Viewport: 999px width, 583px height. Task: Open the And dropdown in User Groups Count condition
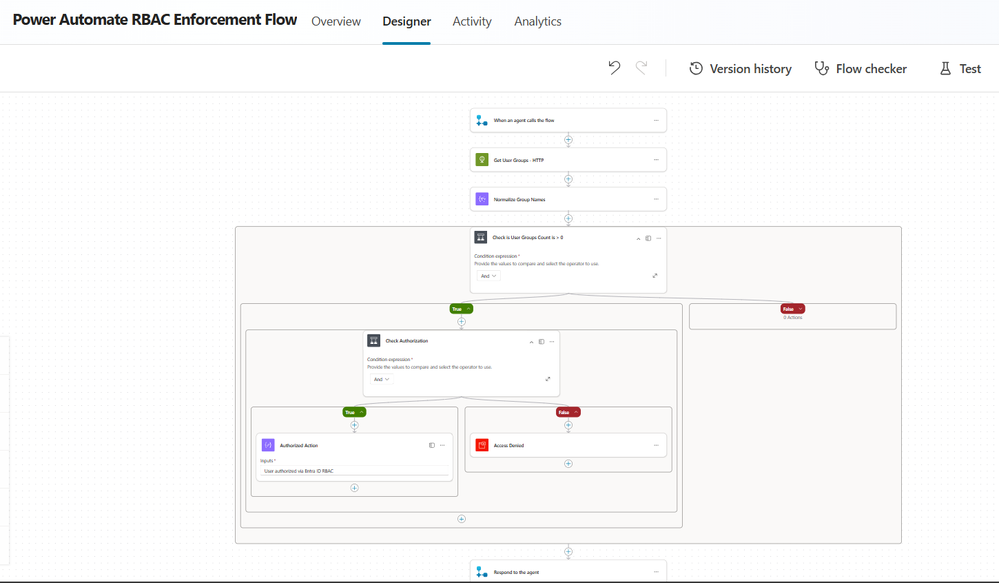[x=488, y=276]
